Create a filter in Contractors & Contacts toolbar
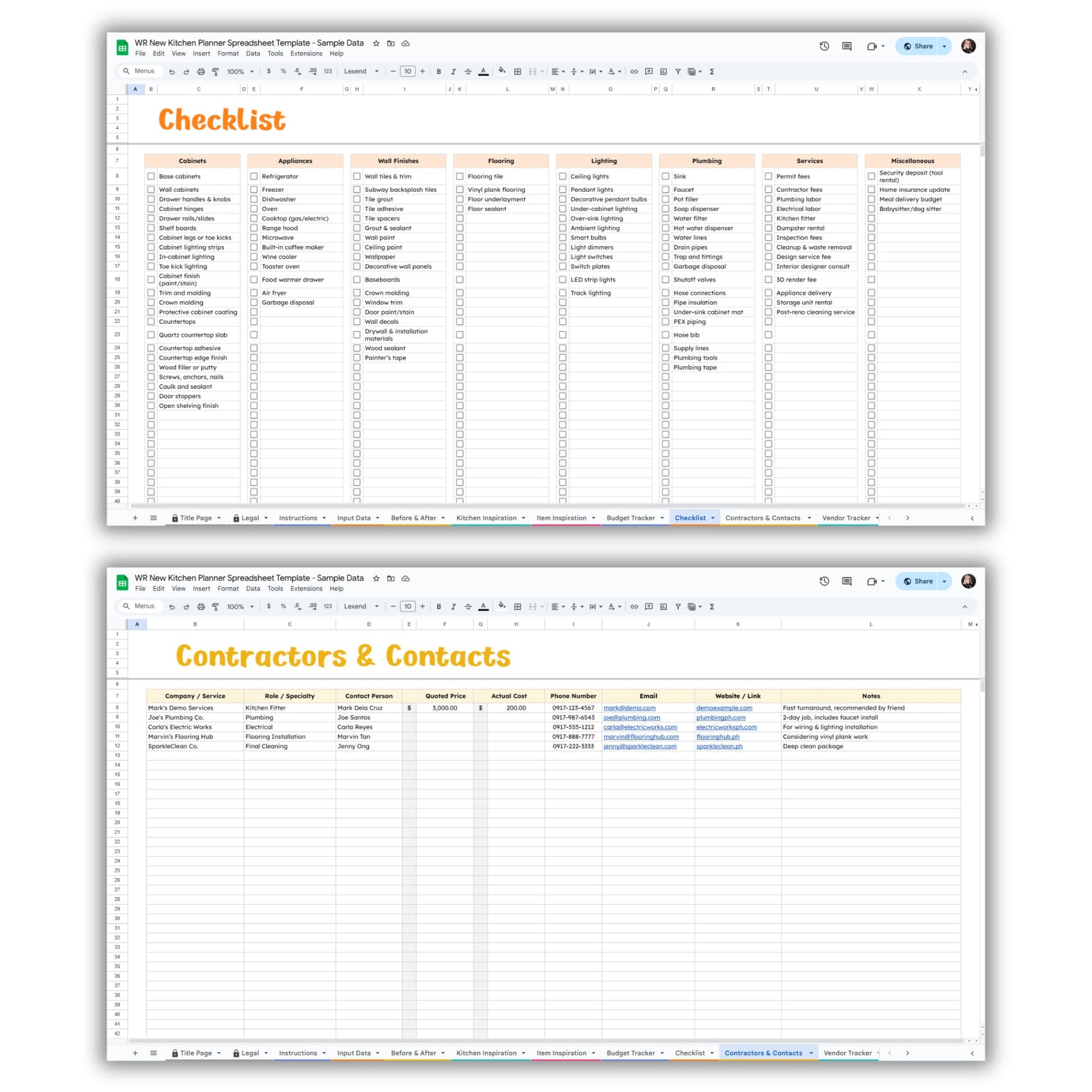Viewport: 1092px width, 1092px height. [x=678, y=607]
